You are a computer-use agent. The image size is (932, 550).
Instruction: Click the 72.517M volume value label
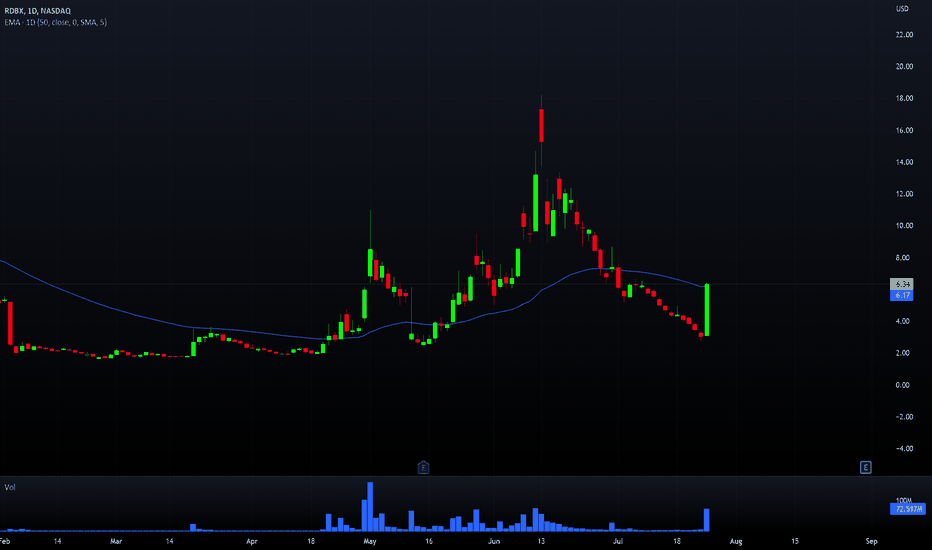(908, 509)
